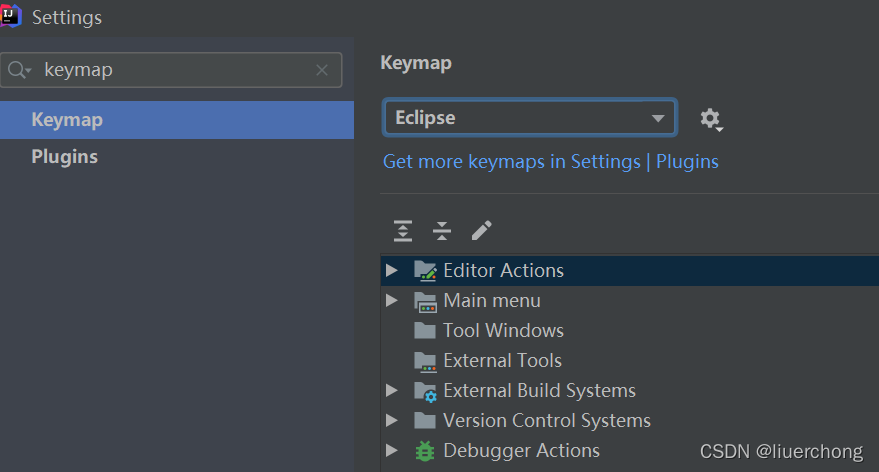
Task: Select the Tool Windows row
Action: click(x=630, y=331)
